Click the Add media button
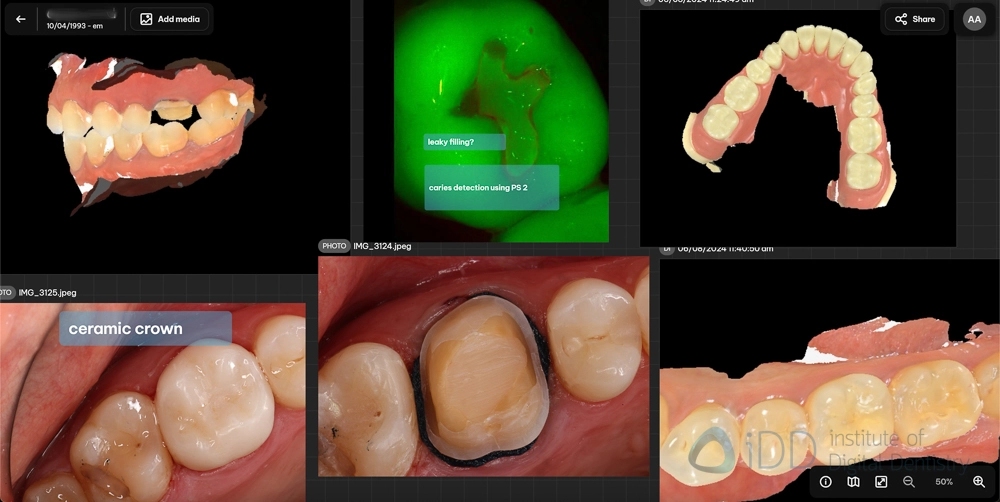 coord(169,19)
